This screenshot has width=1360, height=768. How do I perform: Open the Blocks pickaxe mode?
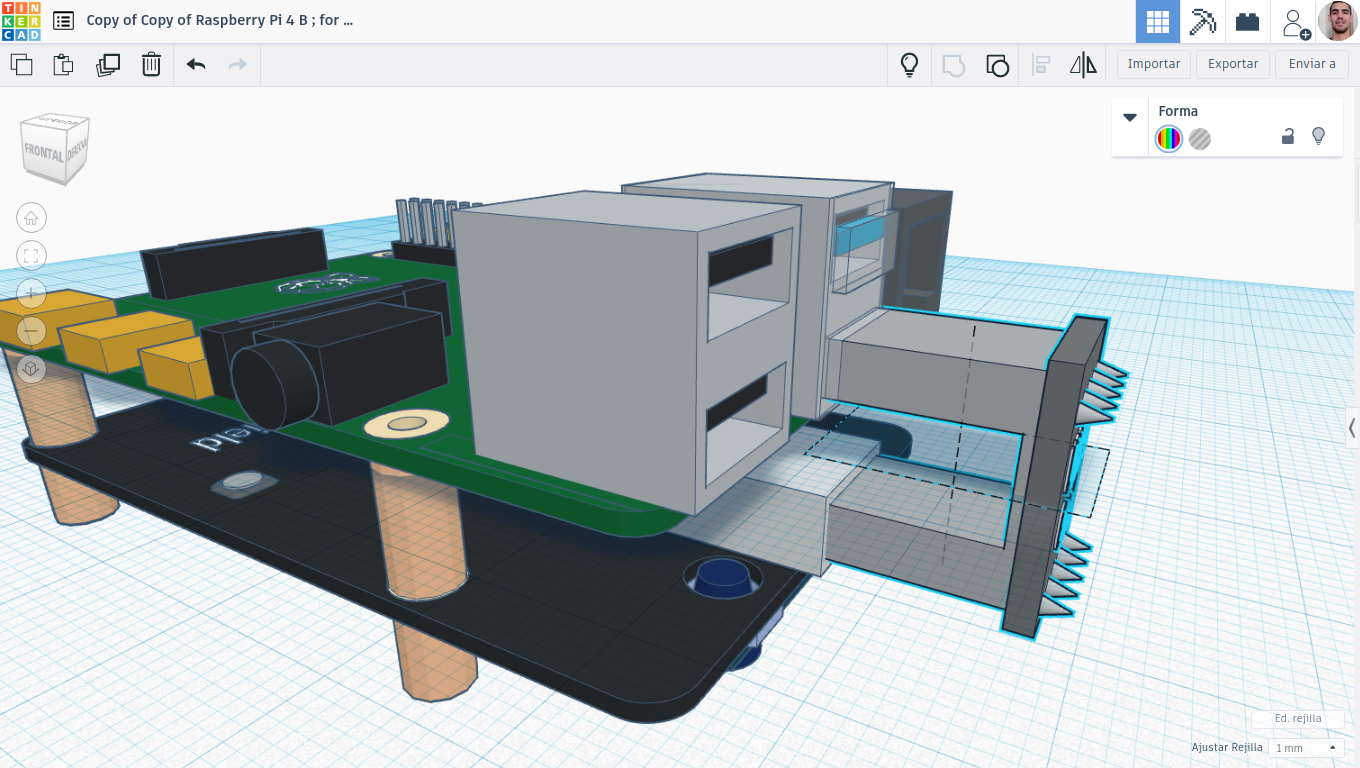1202,21
